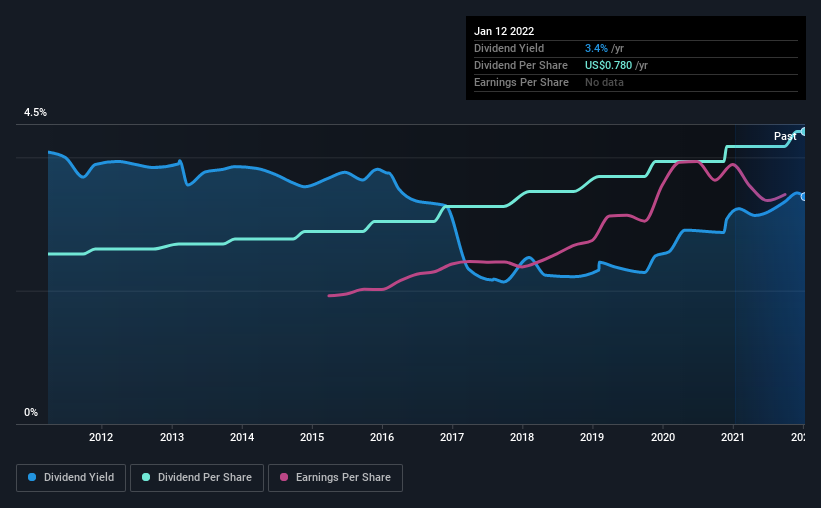Click the blue Dividend Yield legend dot
Image resolution: width=821 pixels, height=508 pixels.
tap(32, 477)
